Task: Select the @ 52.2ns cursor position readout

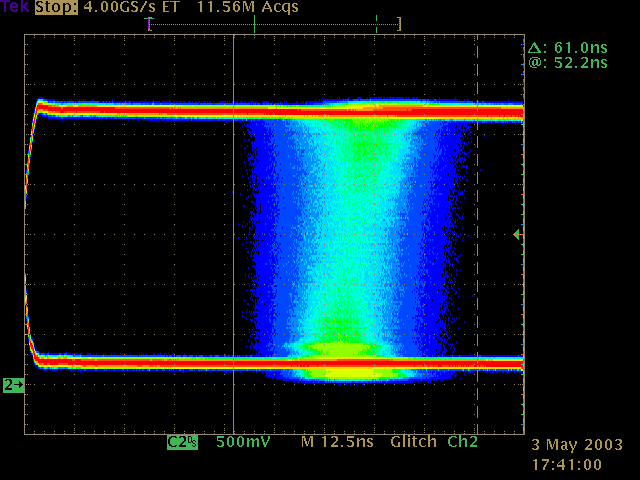Action: (568, 63)
